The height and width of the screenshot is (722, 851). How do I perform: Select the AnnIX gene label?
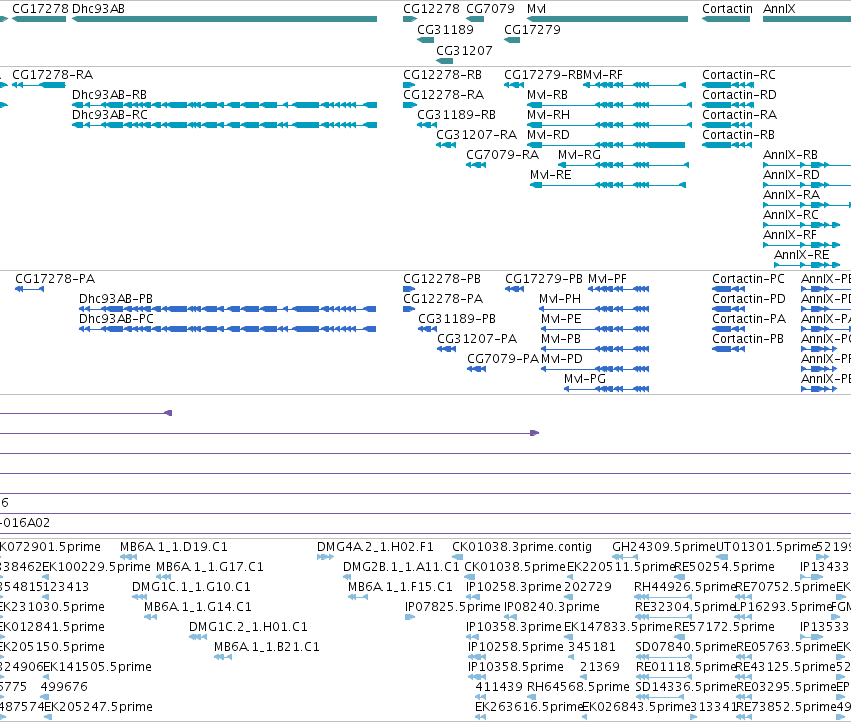(x=779, y=9)
